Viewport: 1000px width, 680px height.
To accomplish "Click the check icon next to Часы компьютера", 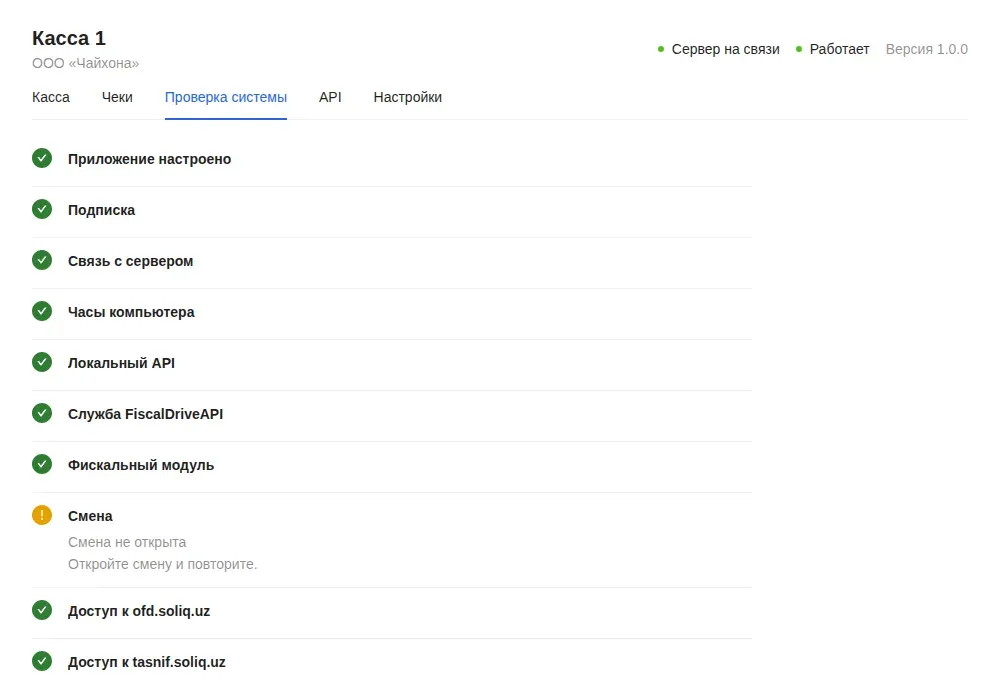I will tap(42, 311).
